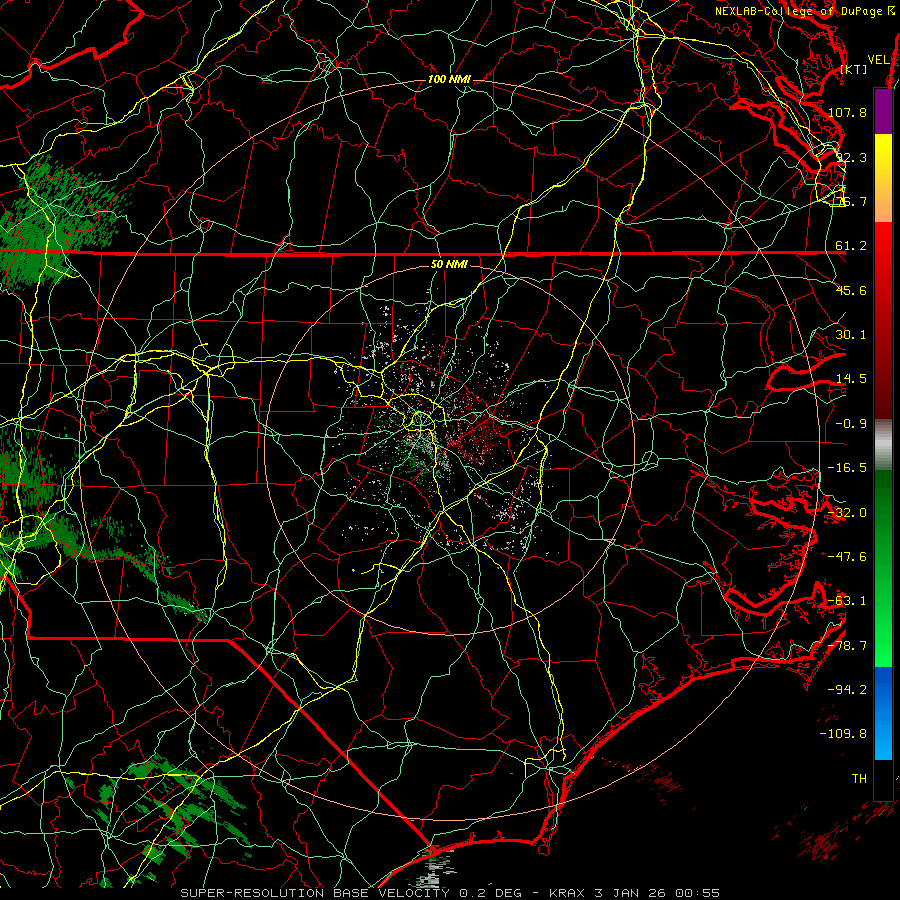Screen dimensions: 900x900
Task: Click the -0.9 value on velocity scale
Action: click(851, 424)
